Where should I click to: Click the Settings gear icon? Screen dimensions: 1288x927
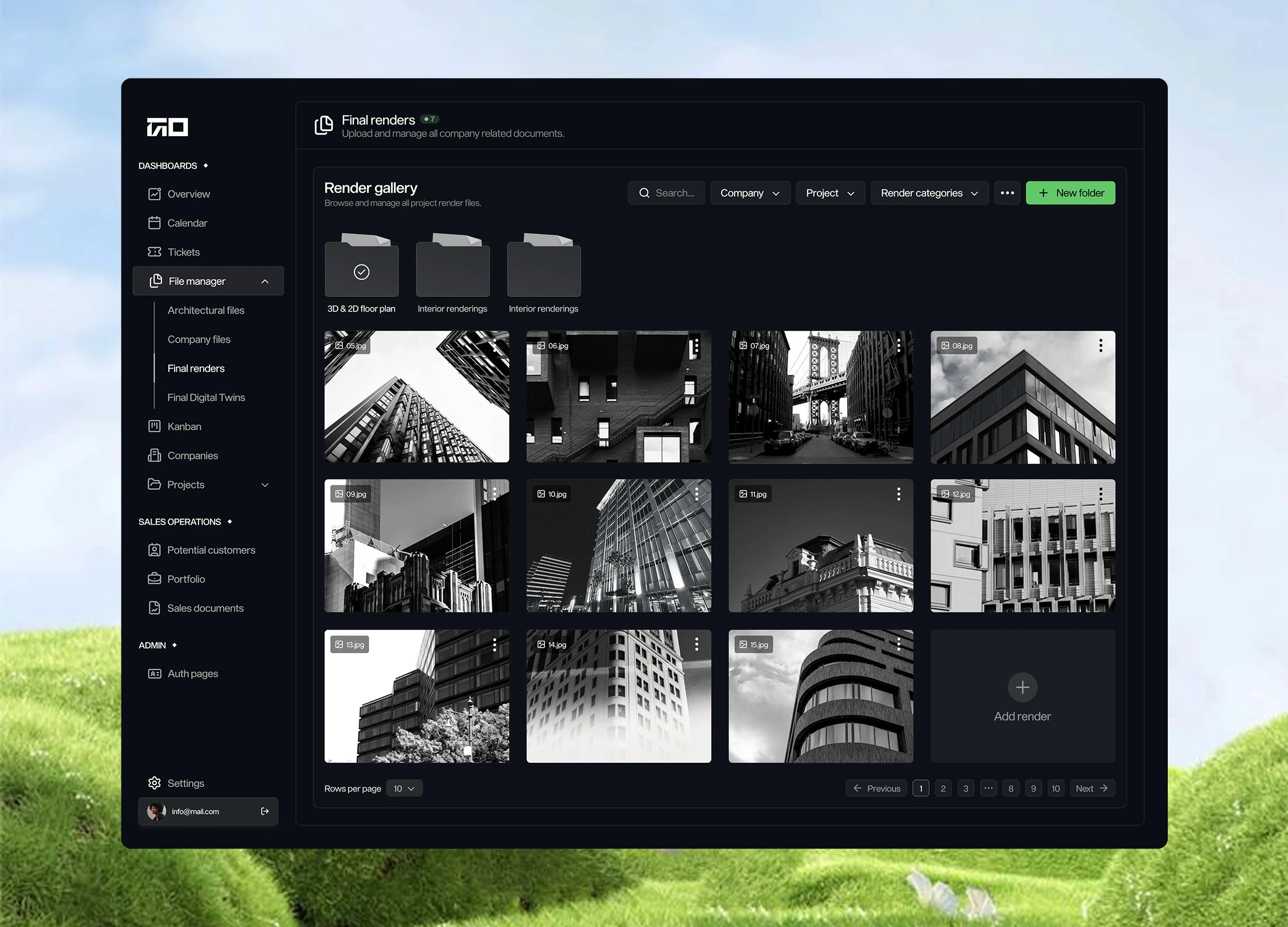pos(155,783)
